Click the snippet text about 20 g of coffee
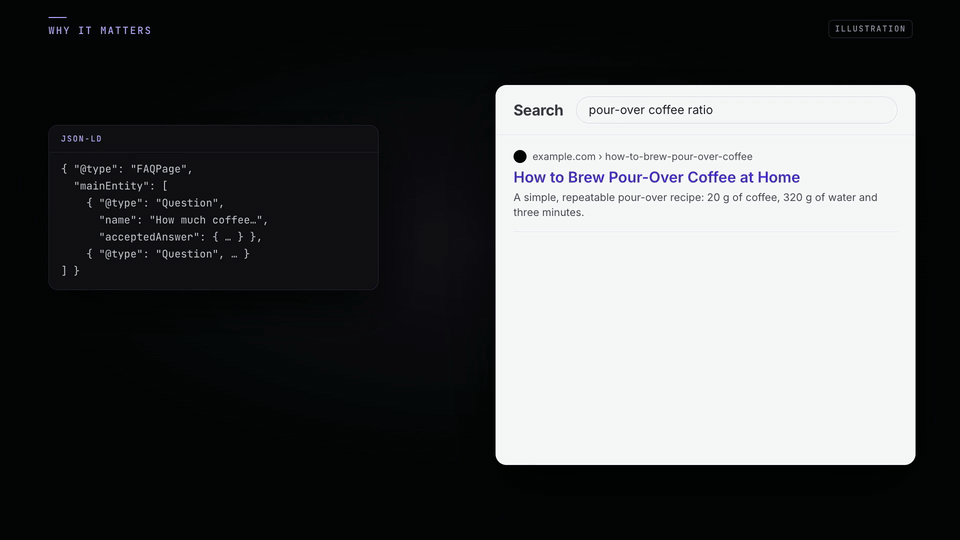 pyautogui.click(x=696, y=205)
